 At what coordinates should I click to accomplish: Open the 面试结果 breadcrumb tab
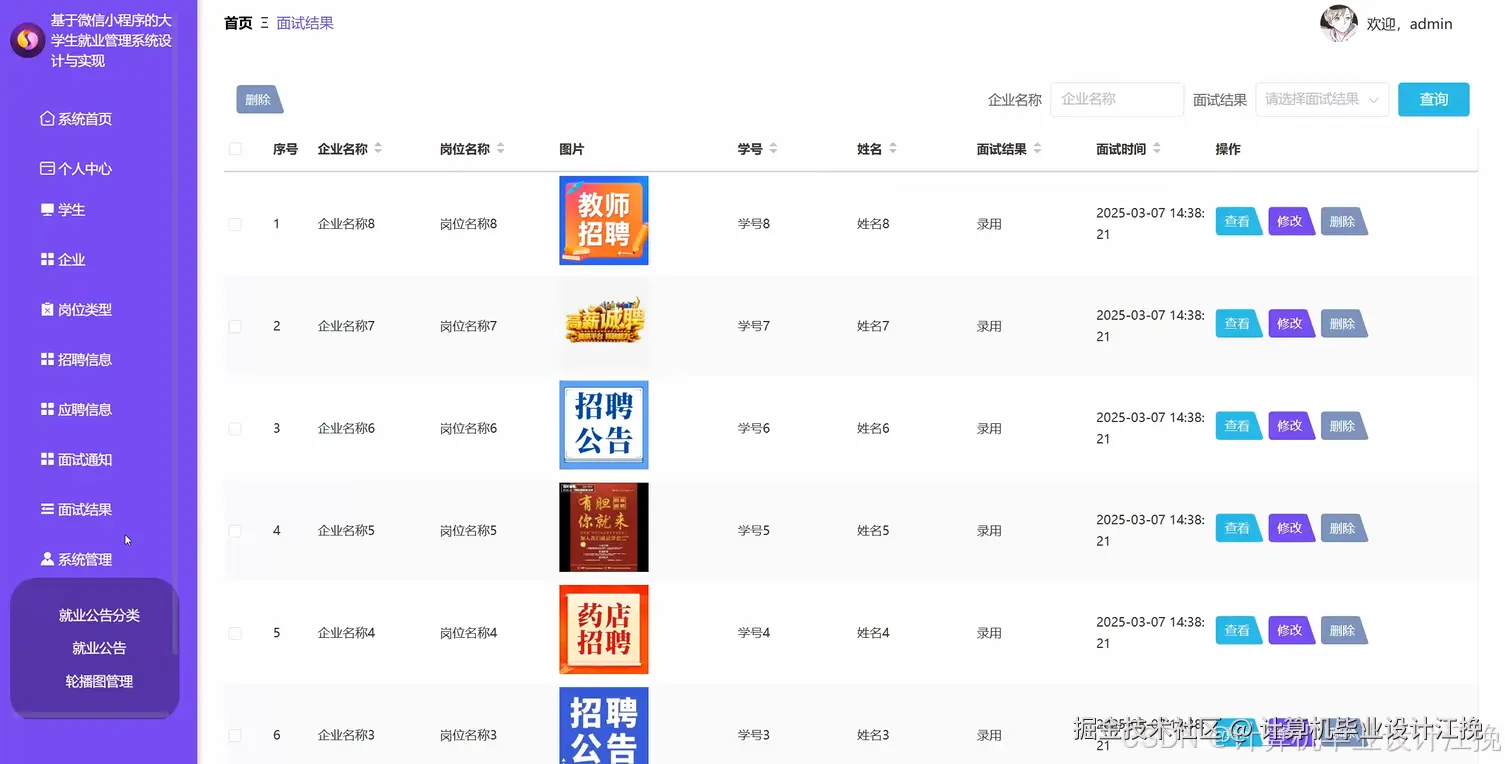pyautogui.click(x=305, y=22)
